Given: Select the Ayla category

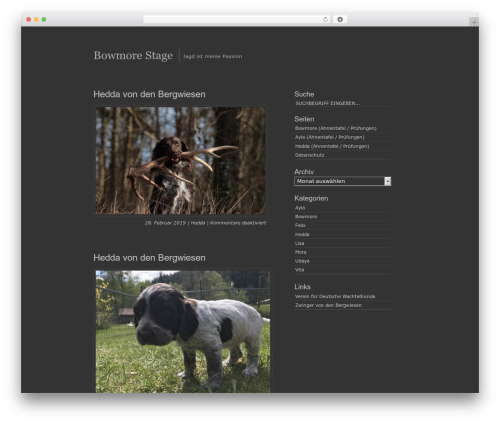Looking at the screenshot, I should click(x=300, y=208).
